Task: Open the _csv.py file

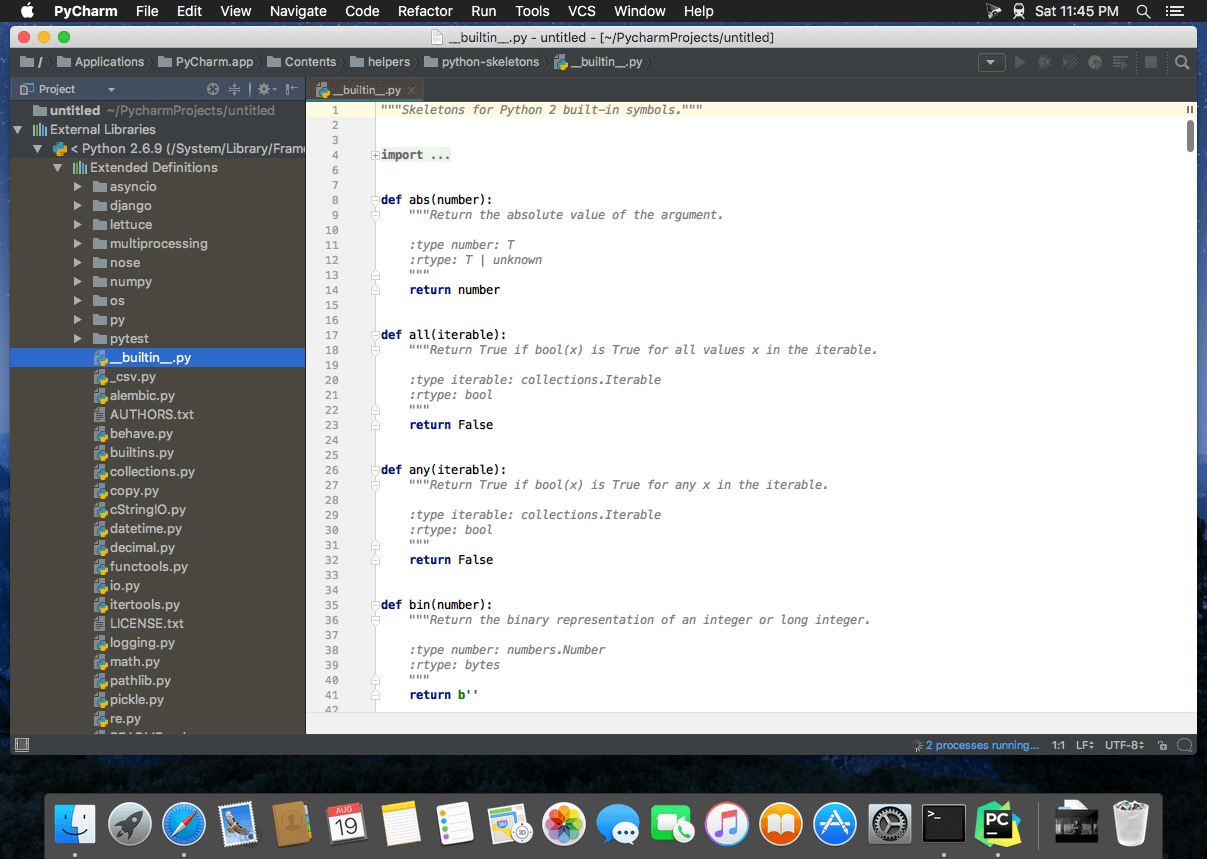Action: (x=133, y=377)
